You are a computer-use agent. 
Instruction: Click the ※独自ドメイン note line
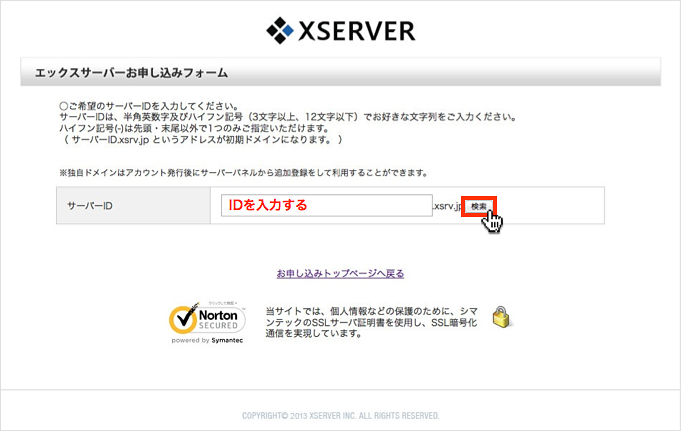(244, 173)
